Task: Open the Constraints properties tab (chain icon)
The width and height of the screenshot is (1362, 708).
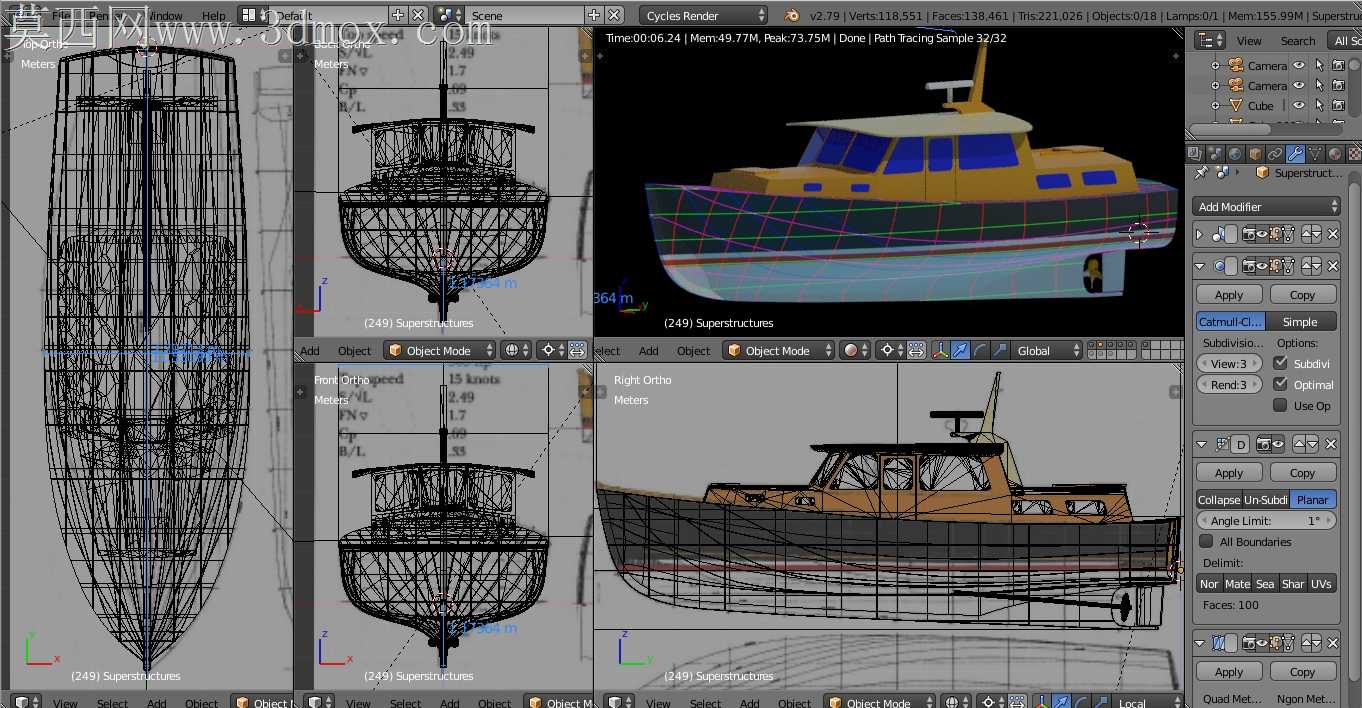Action: click(1275, 154)
